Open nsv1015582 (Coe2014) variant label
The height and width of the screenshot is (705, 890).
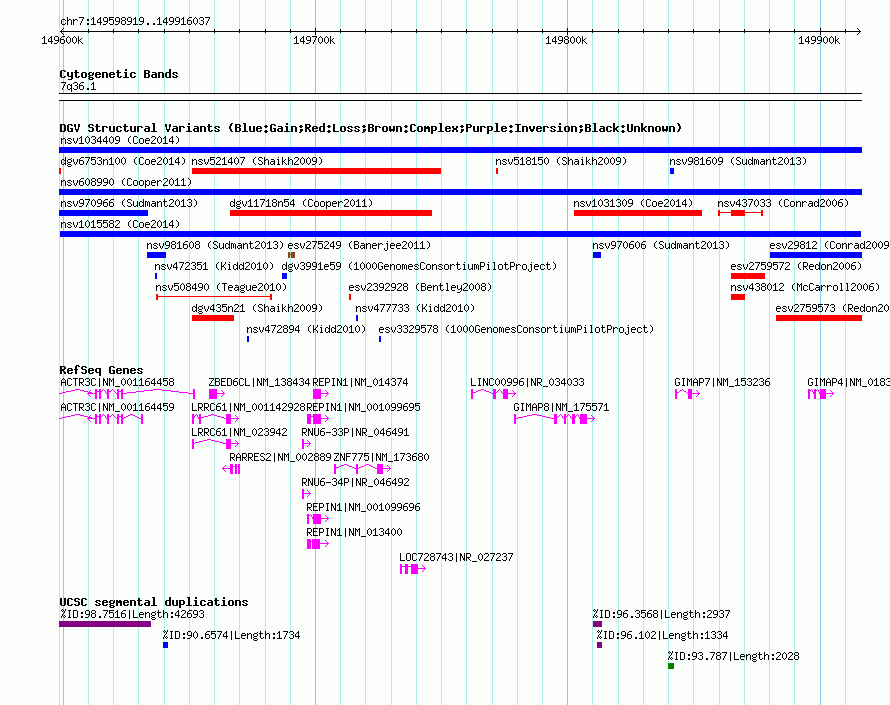point(120,224)
